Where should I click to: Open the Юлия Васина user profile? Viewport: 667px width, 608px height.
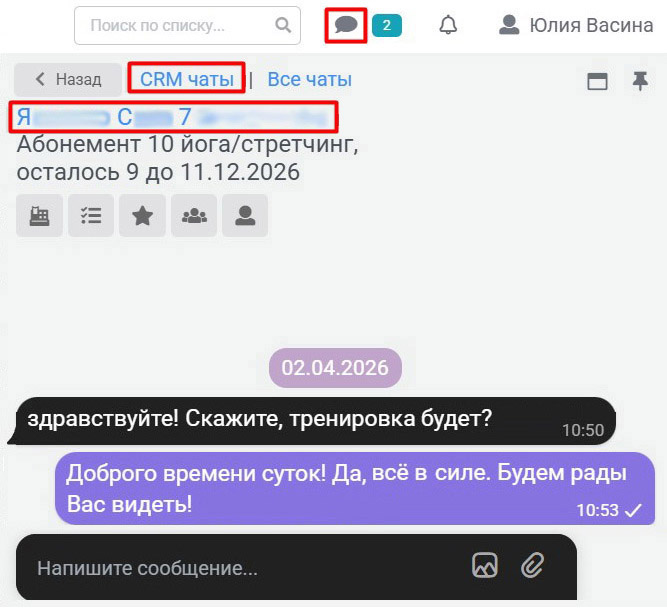coord(576,25)
